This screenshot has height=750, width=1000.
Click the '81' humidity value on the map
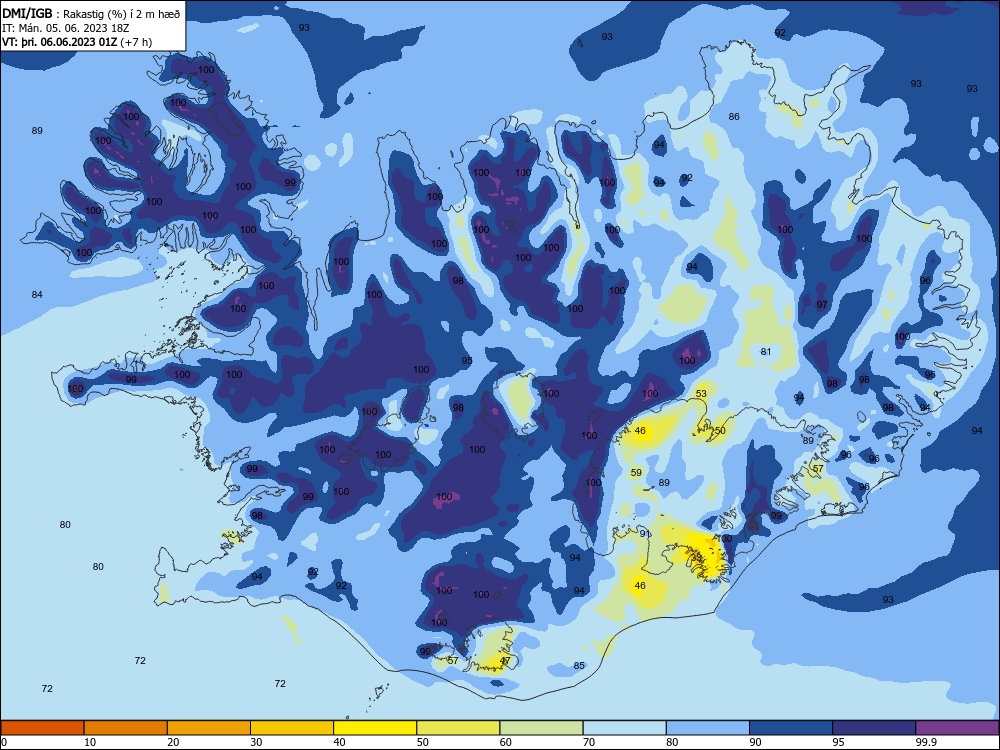(766, 351)
